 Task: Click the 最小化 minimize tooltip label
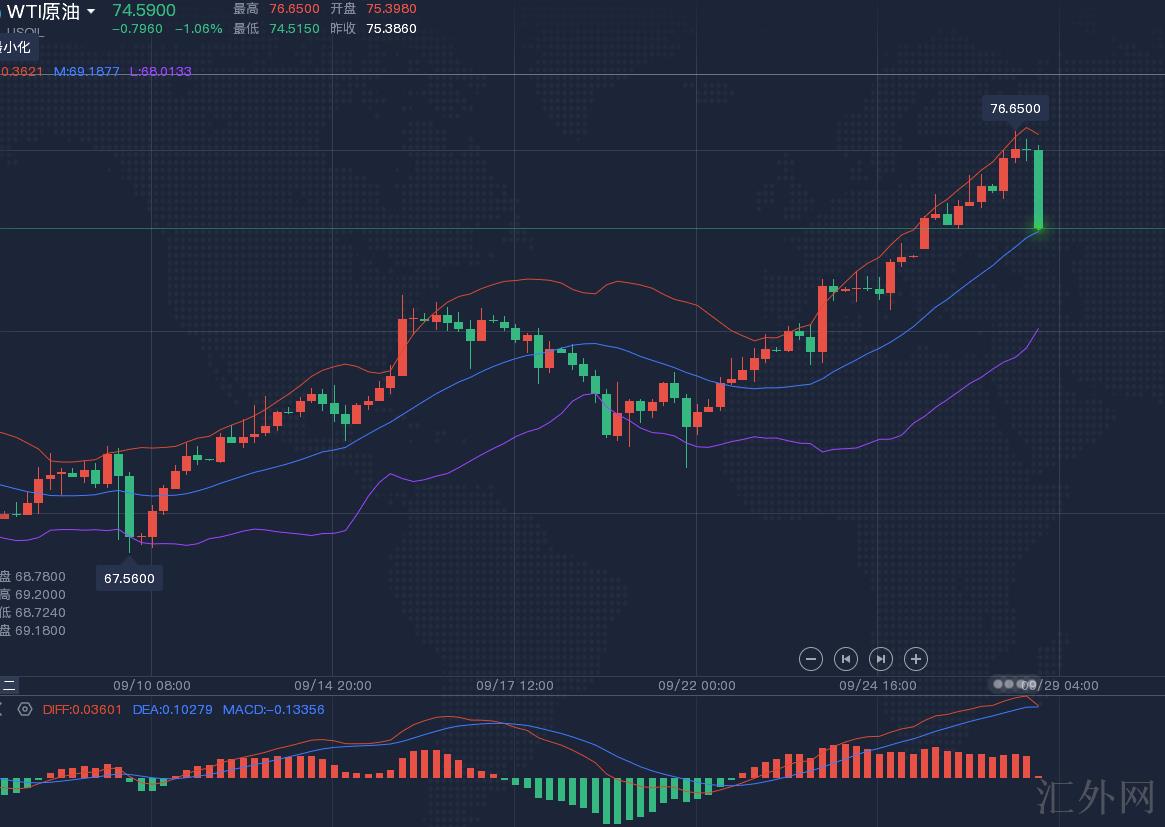(18, 47)
